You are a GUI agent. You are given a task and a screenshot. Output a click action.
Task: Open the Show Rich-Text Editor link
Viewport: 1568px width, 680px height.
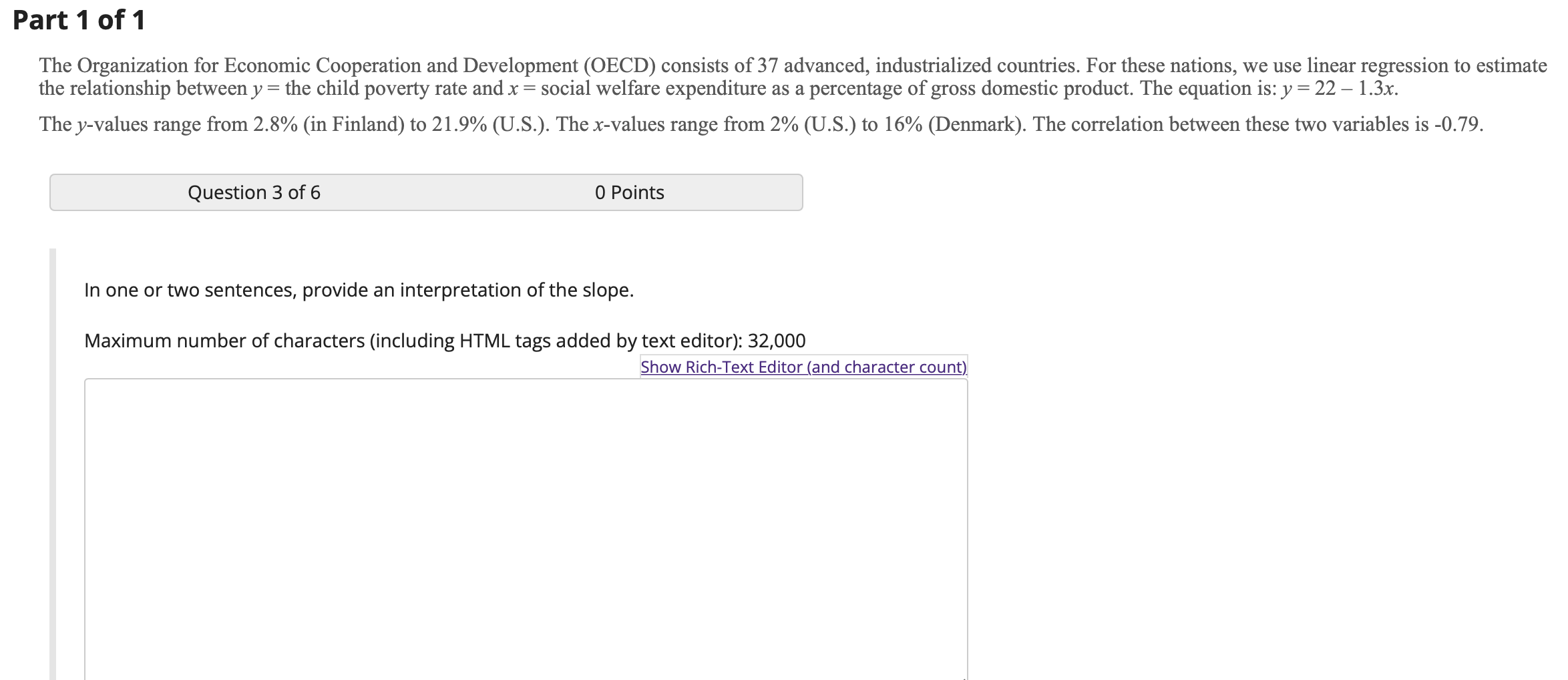803,367
